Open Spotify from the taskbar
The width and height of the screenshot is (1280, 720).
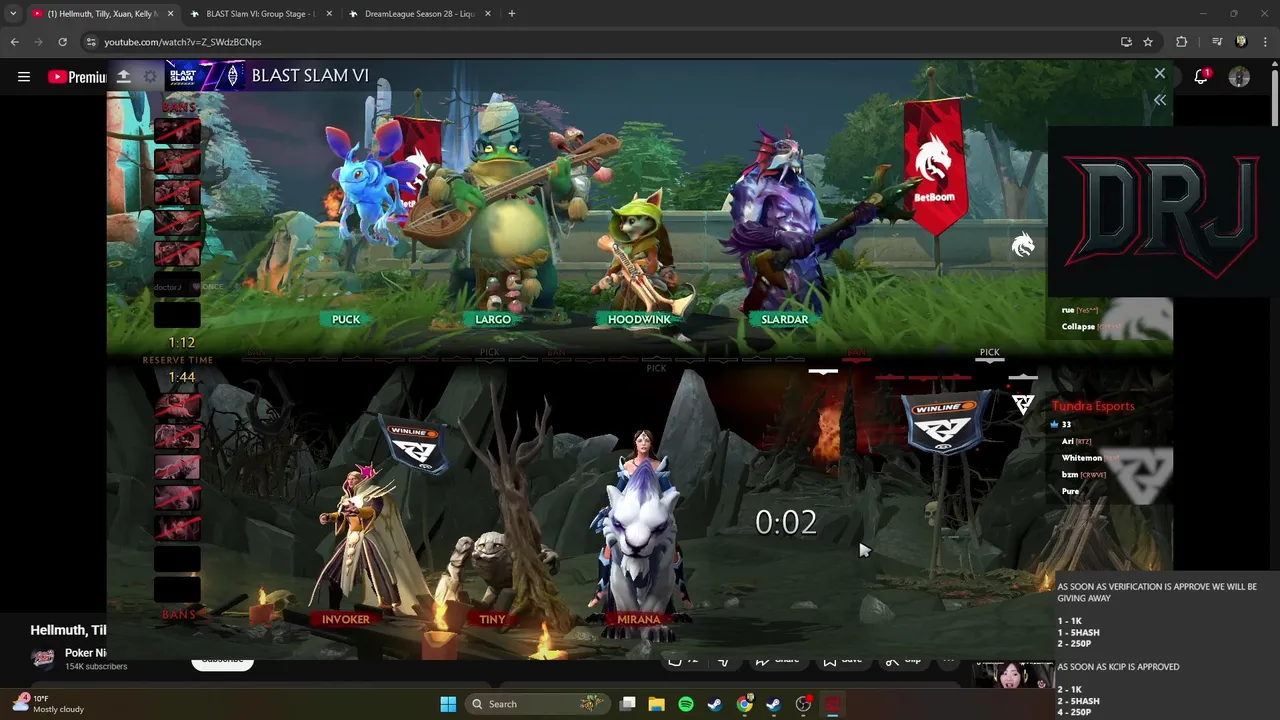[x=686, y=704]
